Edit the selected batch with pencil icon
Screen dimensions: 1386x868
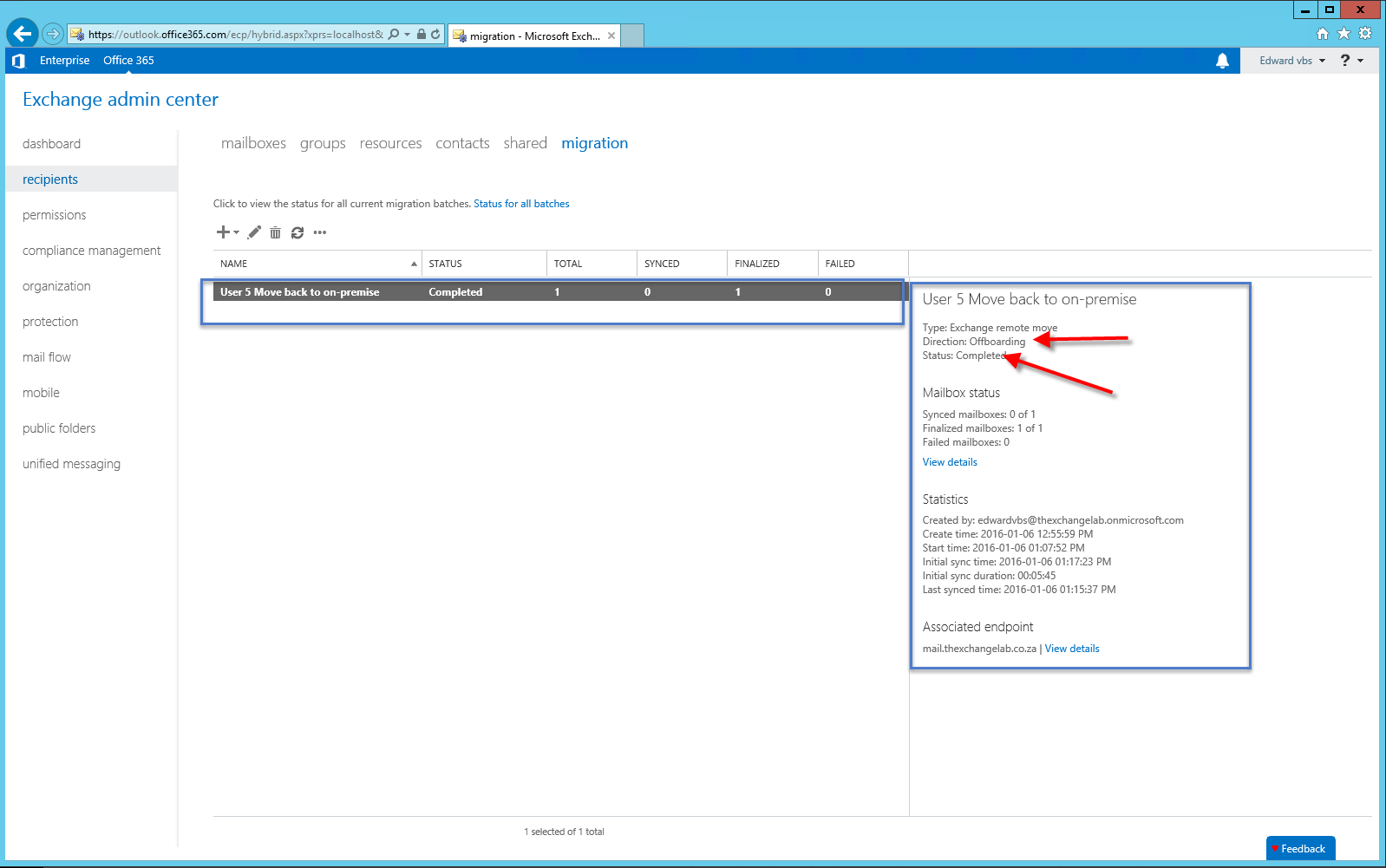(x=254, y=232)
